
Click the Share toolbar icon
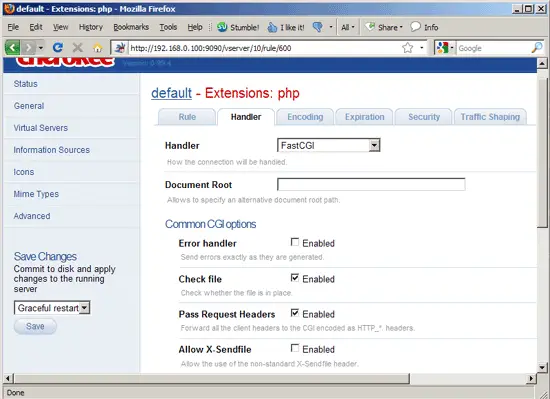tap(370, 27)
